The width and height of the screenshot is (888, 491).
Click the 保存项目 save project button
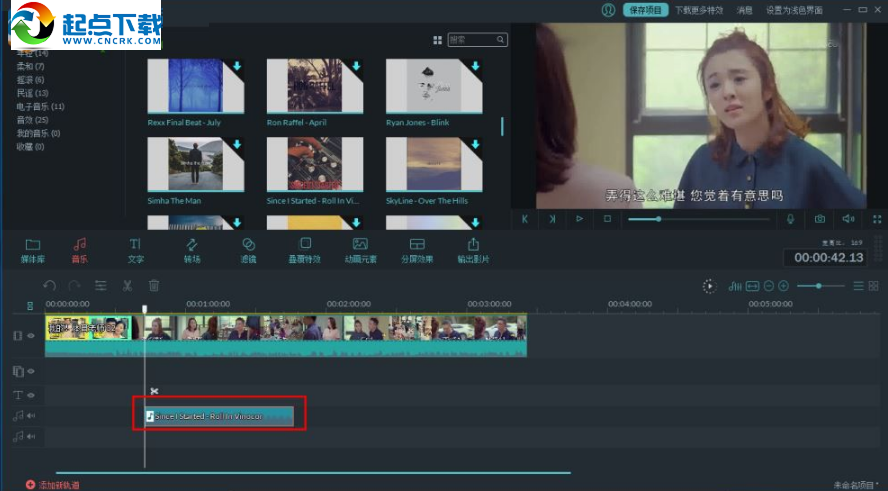[x=645, y=10]
